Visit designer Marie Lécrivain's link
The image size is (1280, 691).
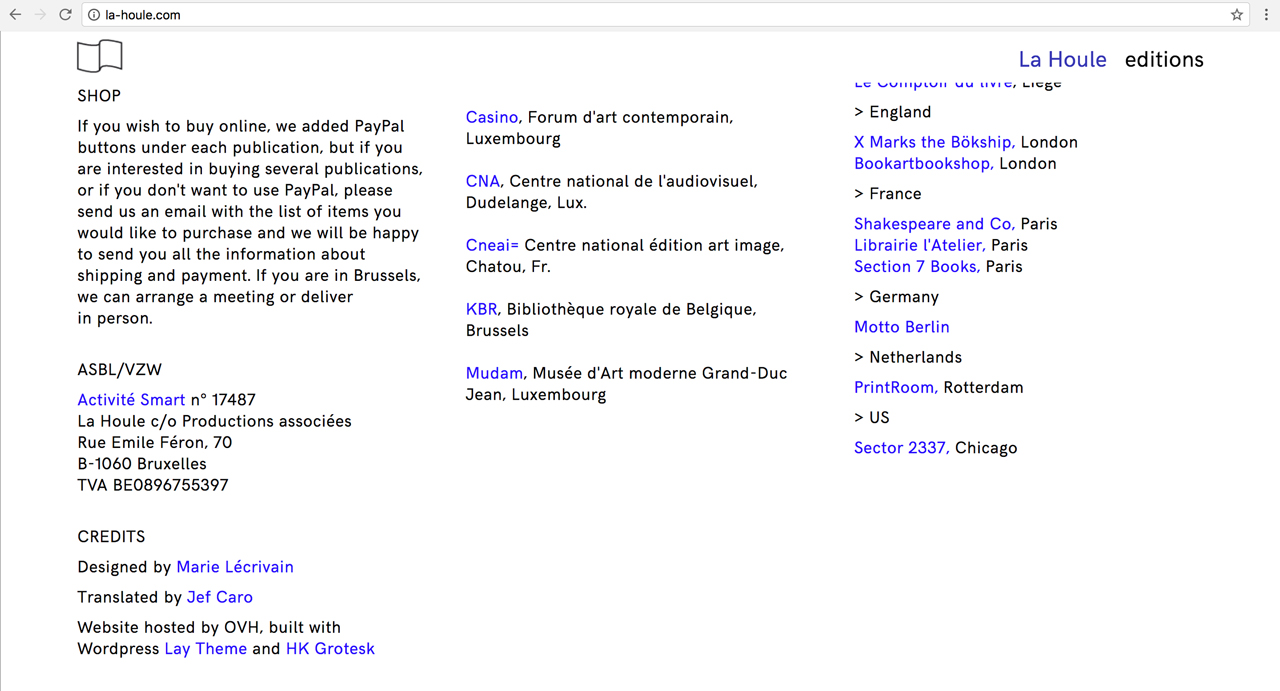235,567
